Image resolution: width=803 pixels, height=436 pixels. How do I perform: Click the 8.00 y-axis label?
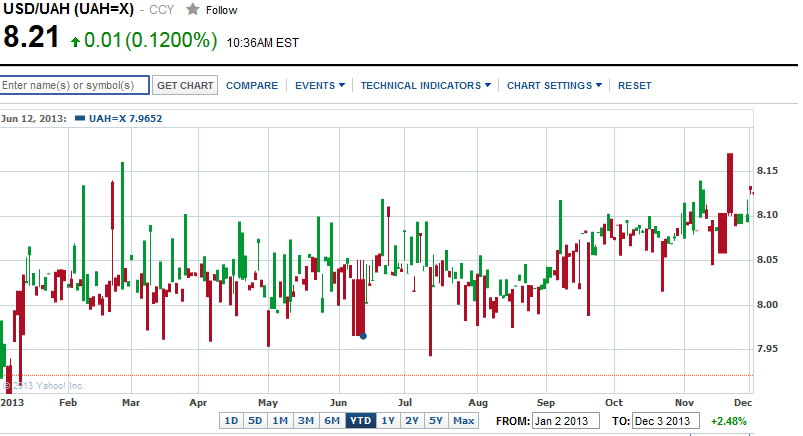[767, 305]
